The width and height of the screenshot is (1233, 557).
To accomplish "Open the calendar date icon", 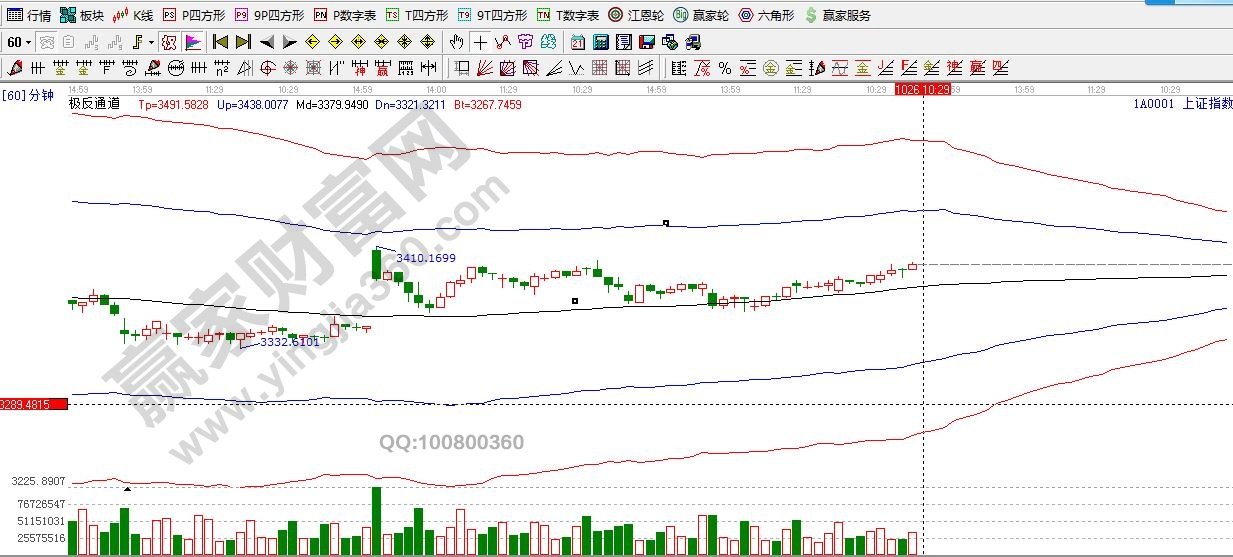I will pos(578,42).
